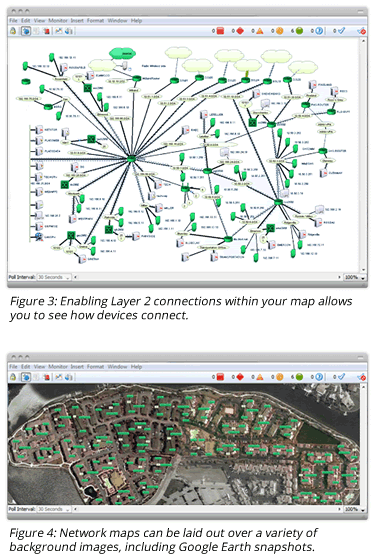The width and height of the screenshot is (375, 559).
Task: Toggle the lock icon in bottom window toolbar
Action: (x=13, y=377)
